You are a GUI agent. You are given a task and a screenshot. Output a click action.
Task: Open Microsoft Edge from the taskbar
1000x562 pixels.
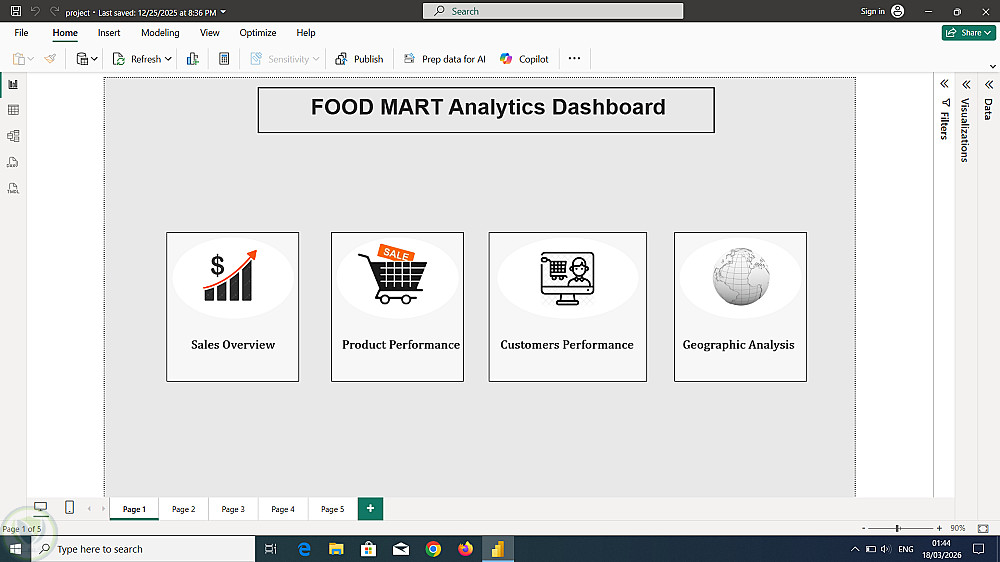[x=304, y=549]
